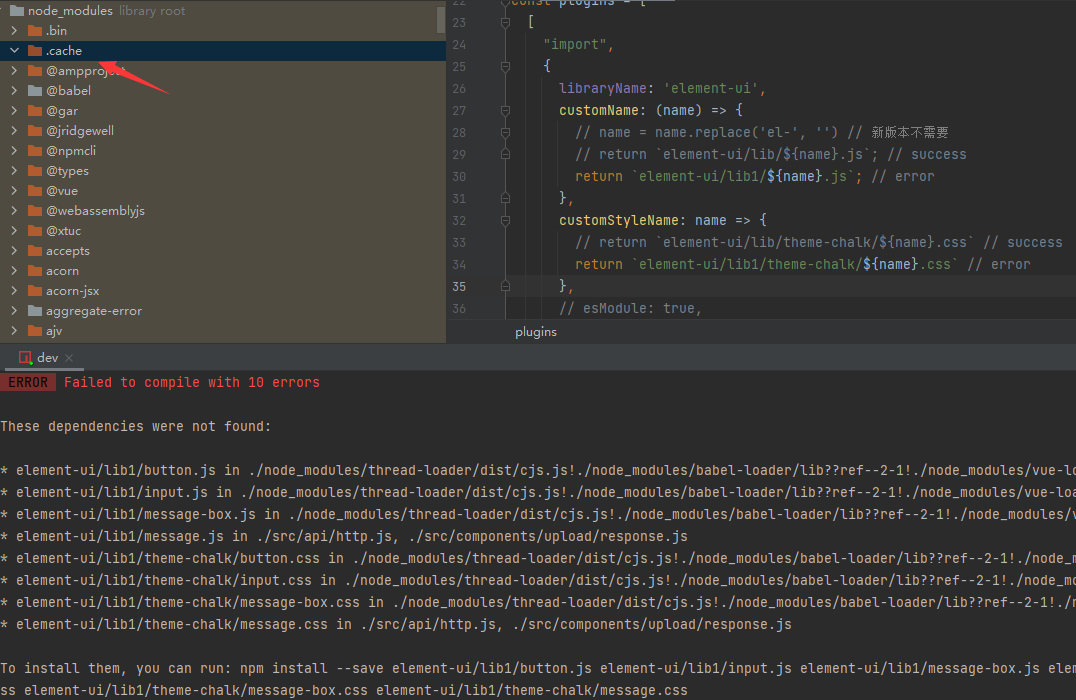Click line number 35 in the gutter
This screenshot has width=1076, height=700.
click(x=458, y=286)
